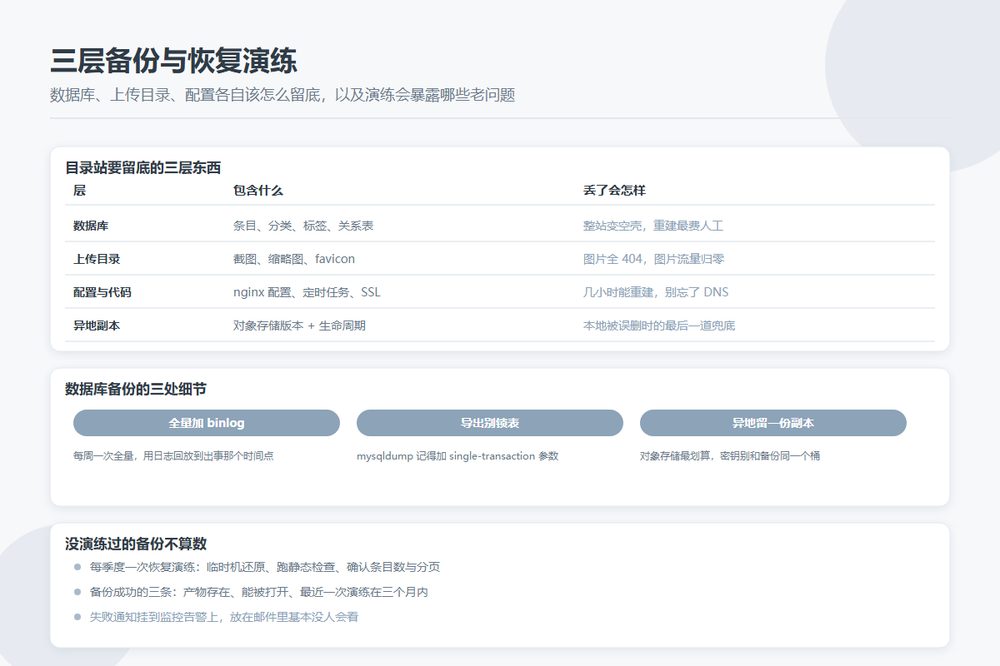Click the 全量加 binlog pill button
Screen dimensions: 1000x666
206,423
